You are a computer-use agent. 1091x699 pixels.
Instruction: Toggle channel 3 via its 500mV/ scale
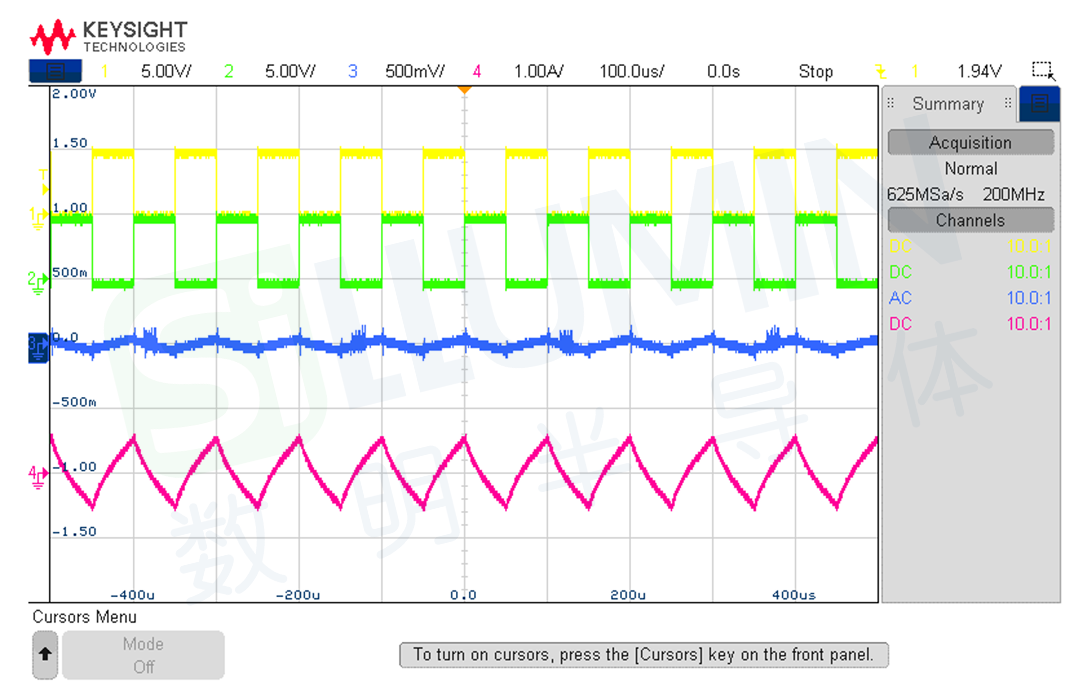pyautogui.click(x=414, y=71)
